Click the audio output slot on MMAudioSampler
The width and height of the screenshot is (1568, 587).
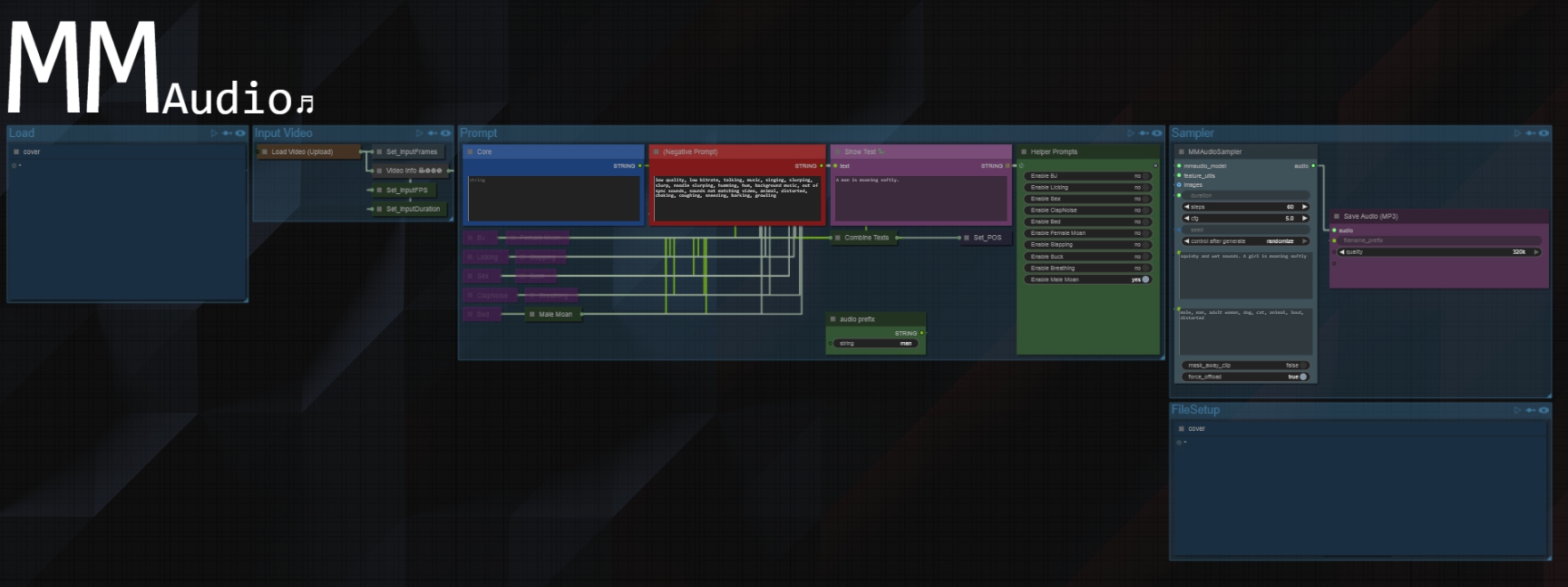[1313, 166]
